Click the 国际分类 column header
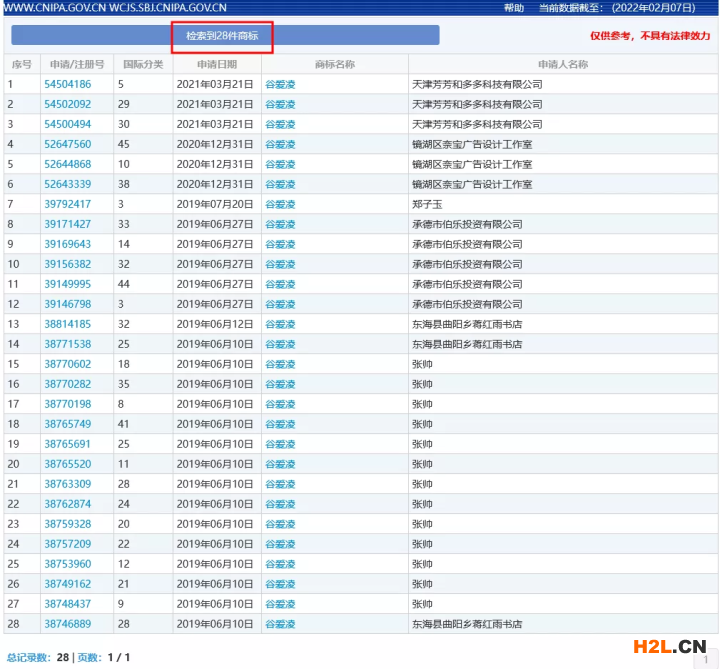This screenshot has height=669, width=720. pyautogui.click(x=142, y=64)
